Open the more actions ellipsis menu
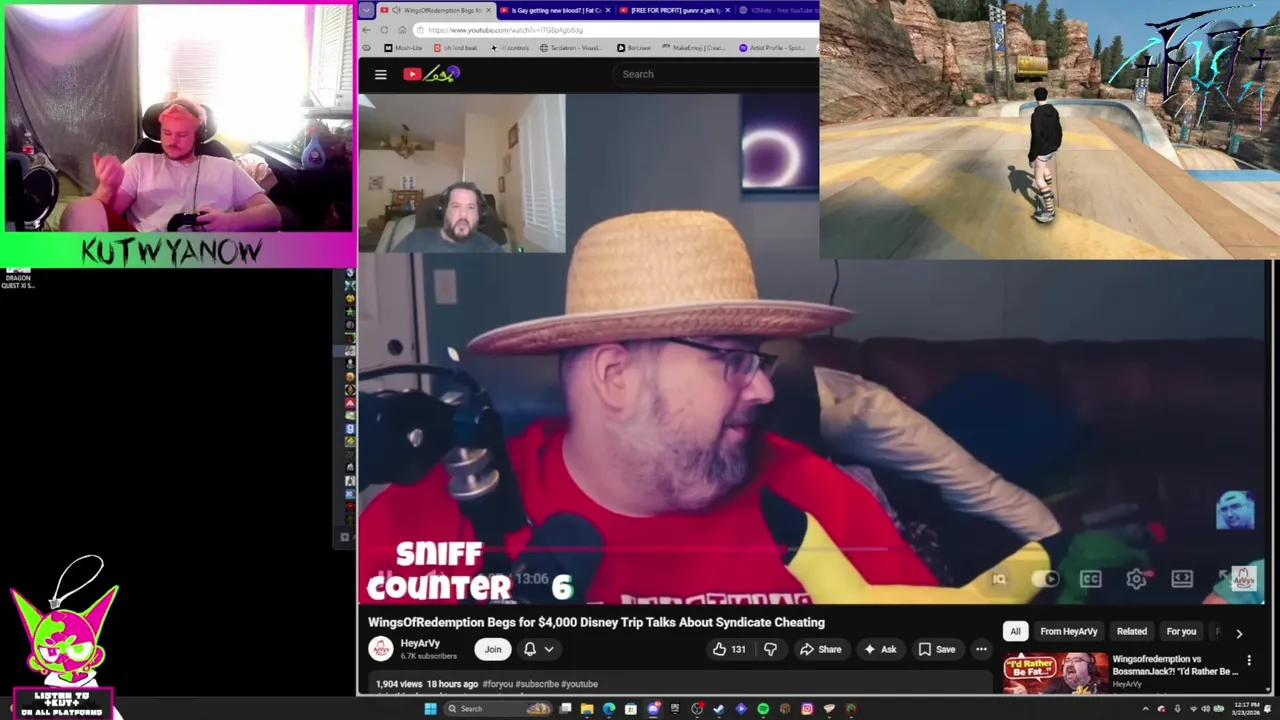This screenshot has height=720, width=1280. (x=981, y=649)
